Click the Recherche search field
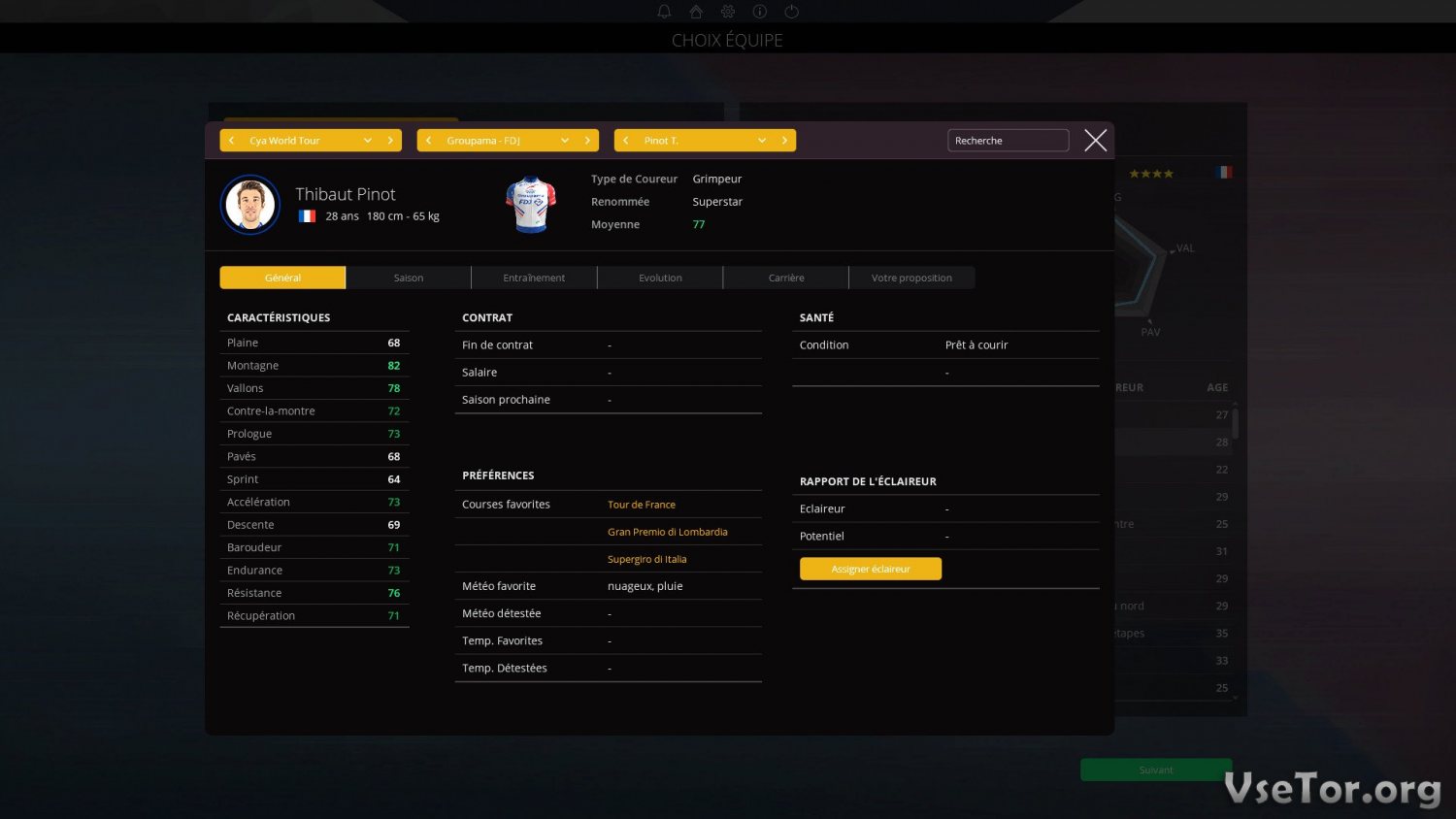 [1008, 141]
